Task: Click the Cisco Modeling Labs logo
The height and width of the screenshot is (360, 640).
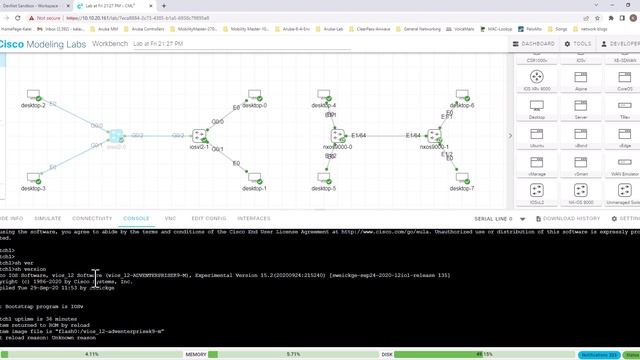Action: pyautogui.click(x=43, y=44)
